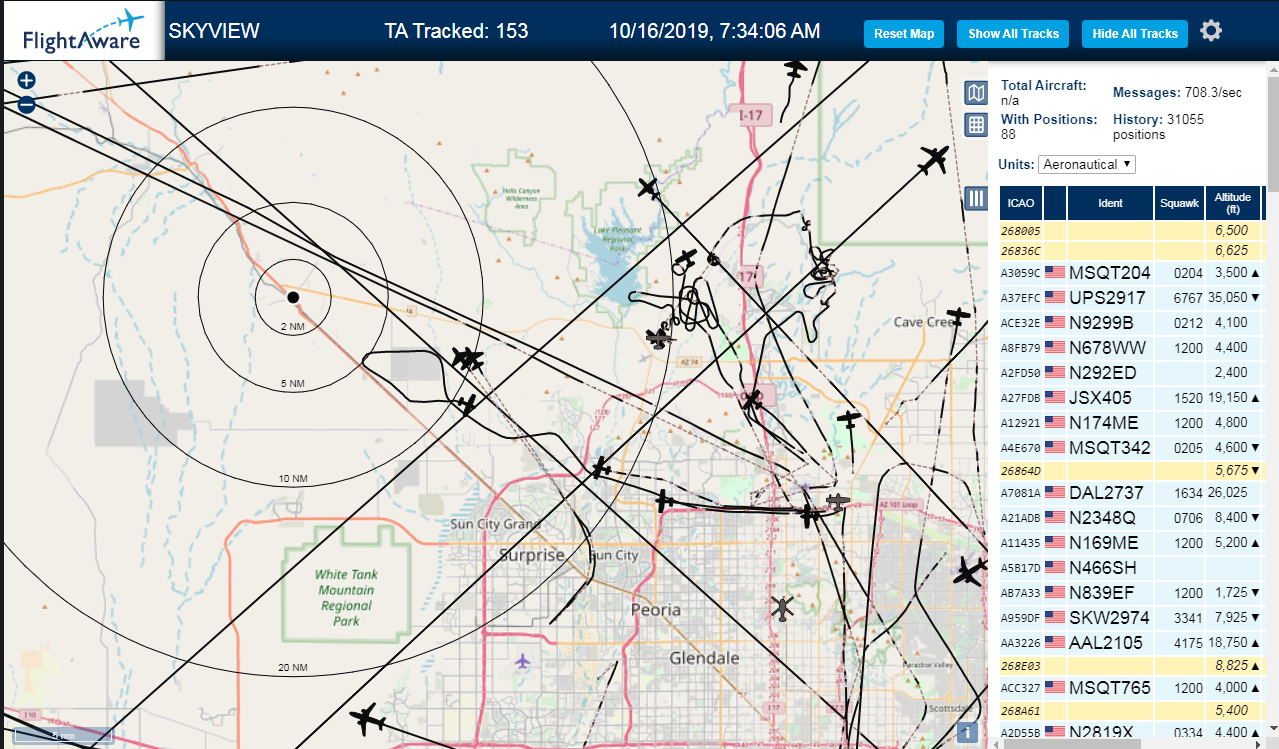Click aircraft icon near map's upper right

[x=934, y=159]
